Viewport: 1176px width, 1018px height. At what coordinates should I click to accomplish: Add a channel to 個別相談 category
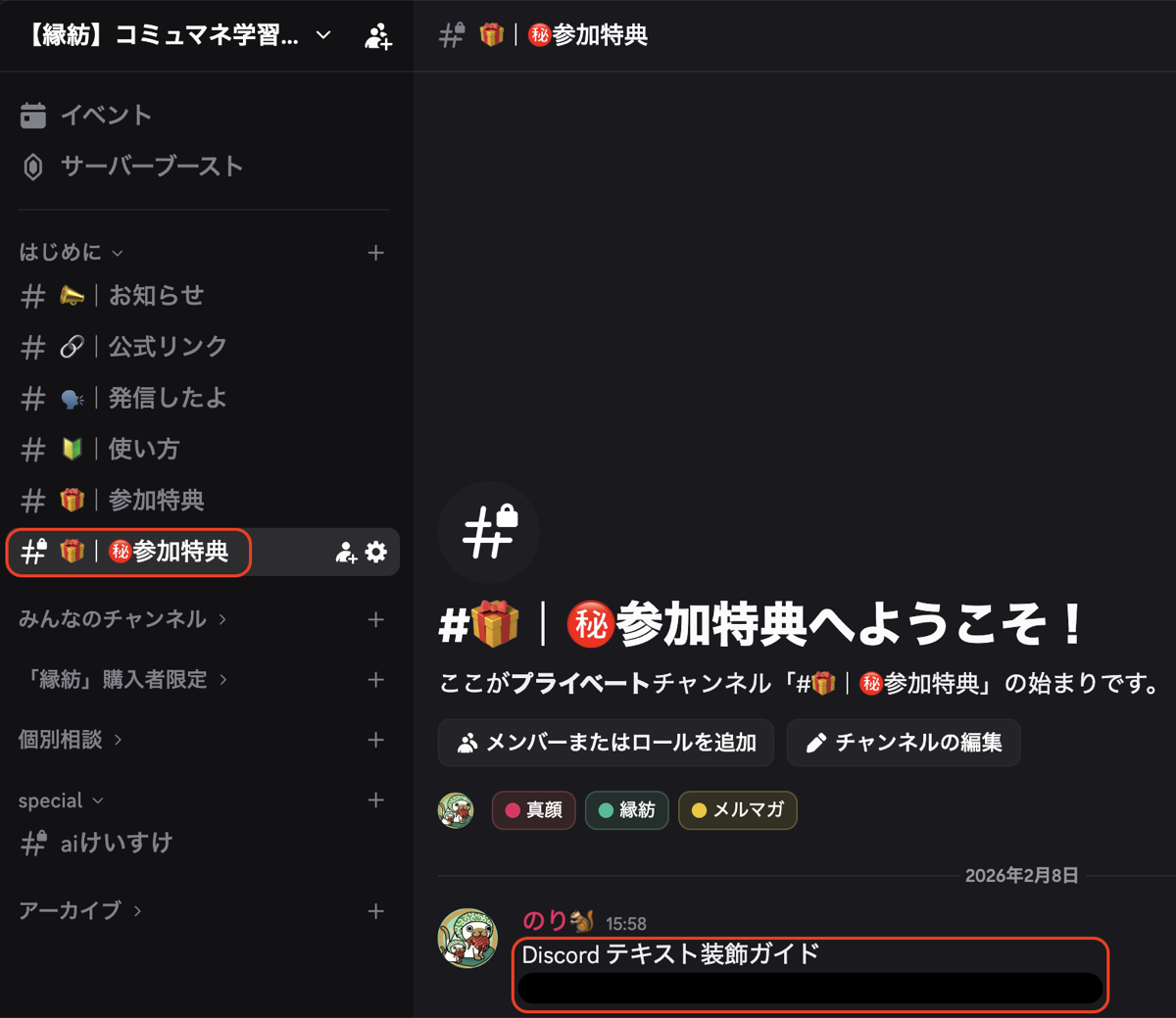point(376,740)
